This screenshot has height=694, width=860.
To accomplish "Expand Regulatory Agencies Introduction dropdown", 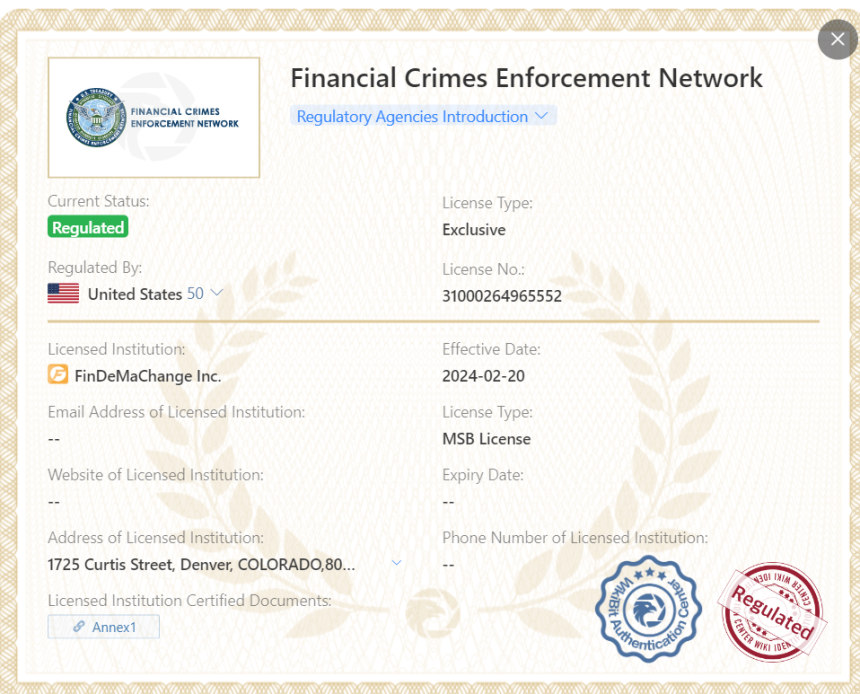I will pos(422,116).
